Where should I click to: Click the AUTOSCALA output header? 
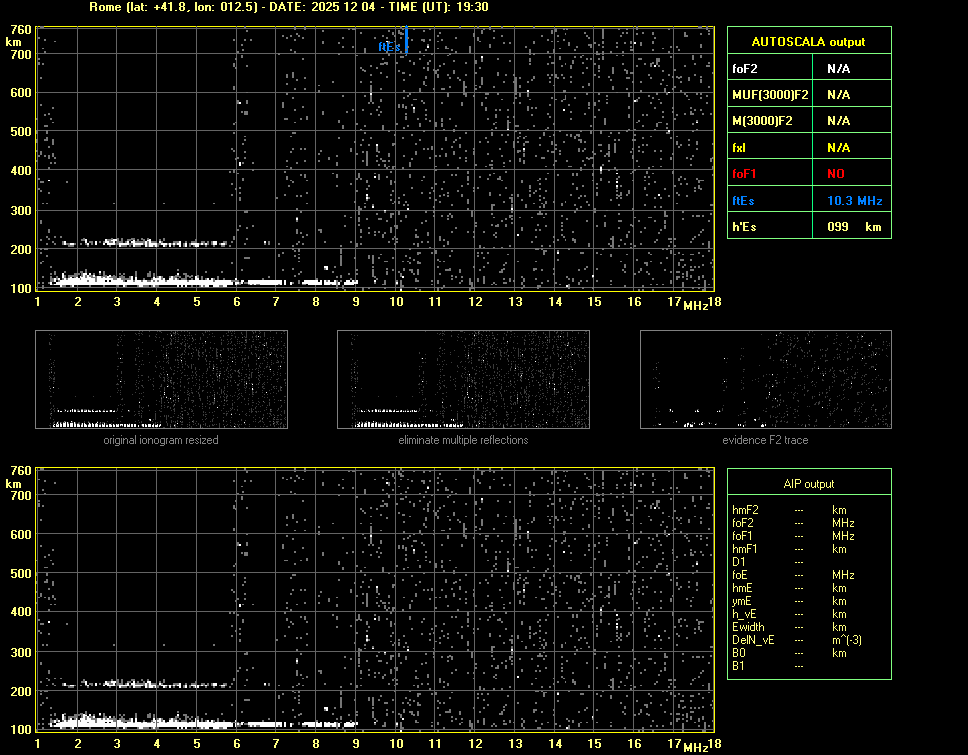pyautogui.click(x=808, y=42)
